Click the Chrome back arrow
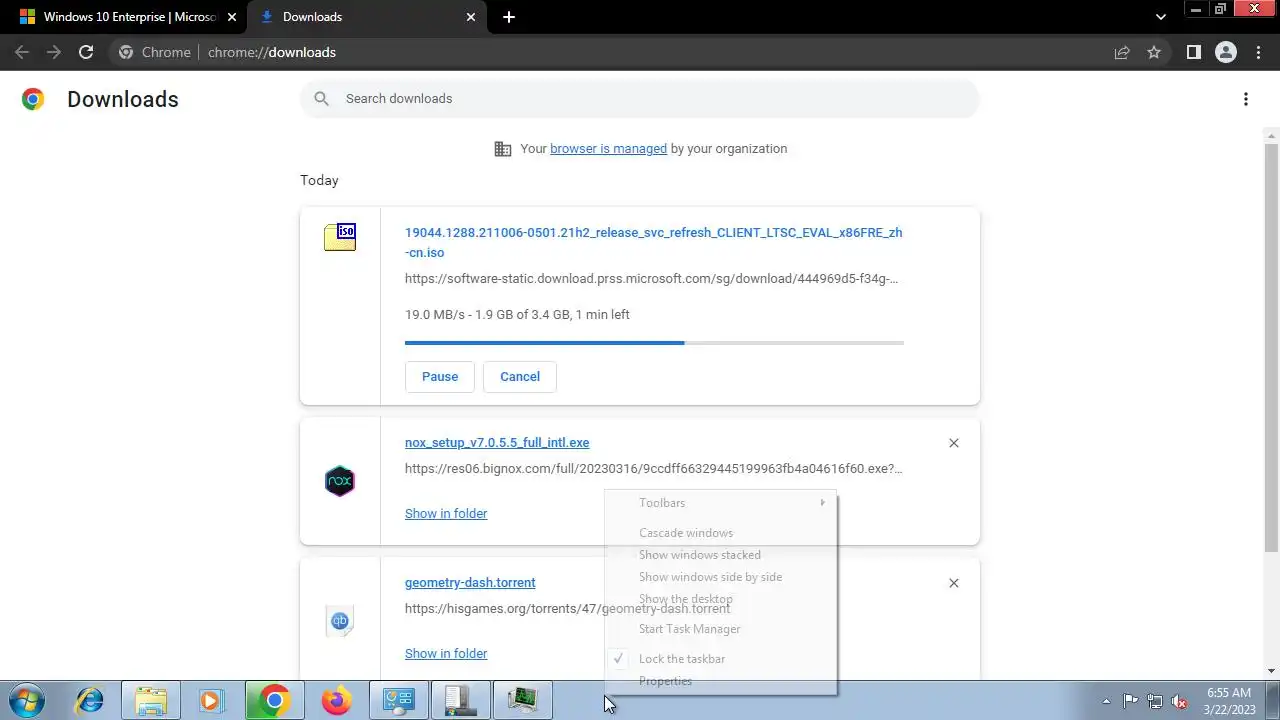This screenshot has height=720, width=1280. coord(22,52)
